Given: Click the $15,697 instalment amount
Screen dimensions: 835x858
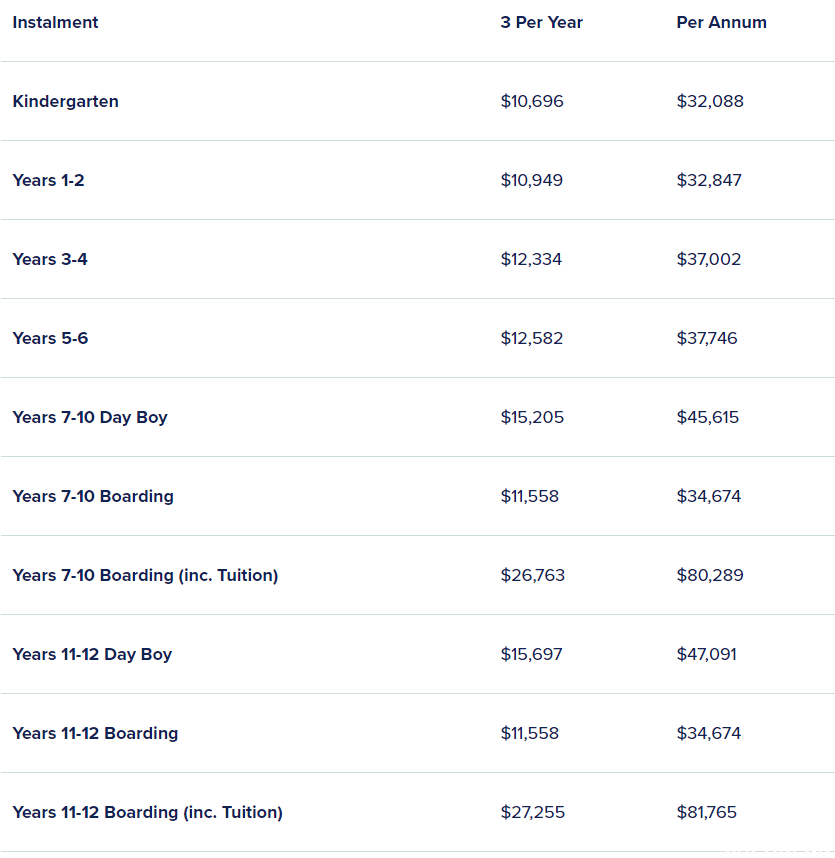Looking at the screenshot, I should (x=531, y=654).
